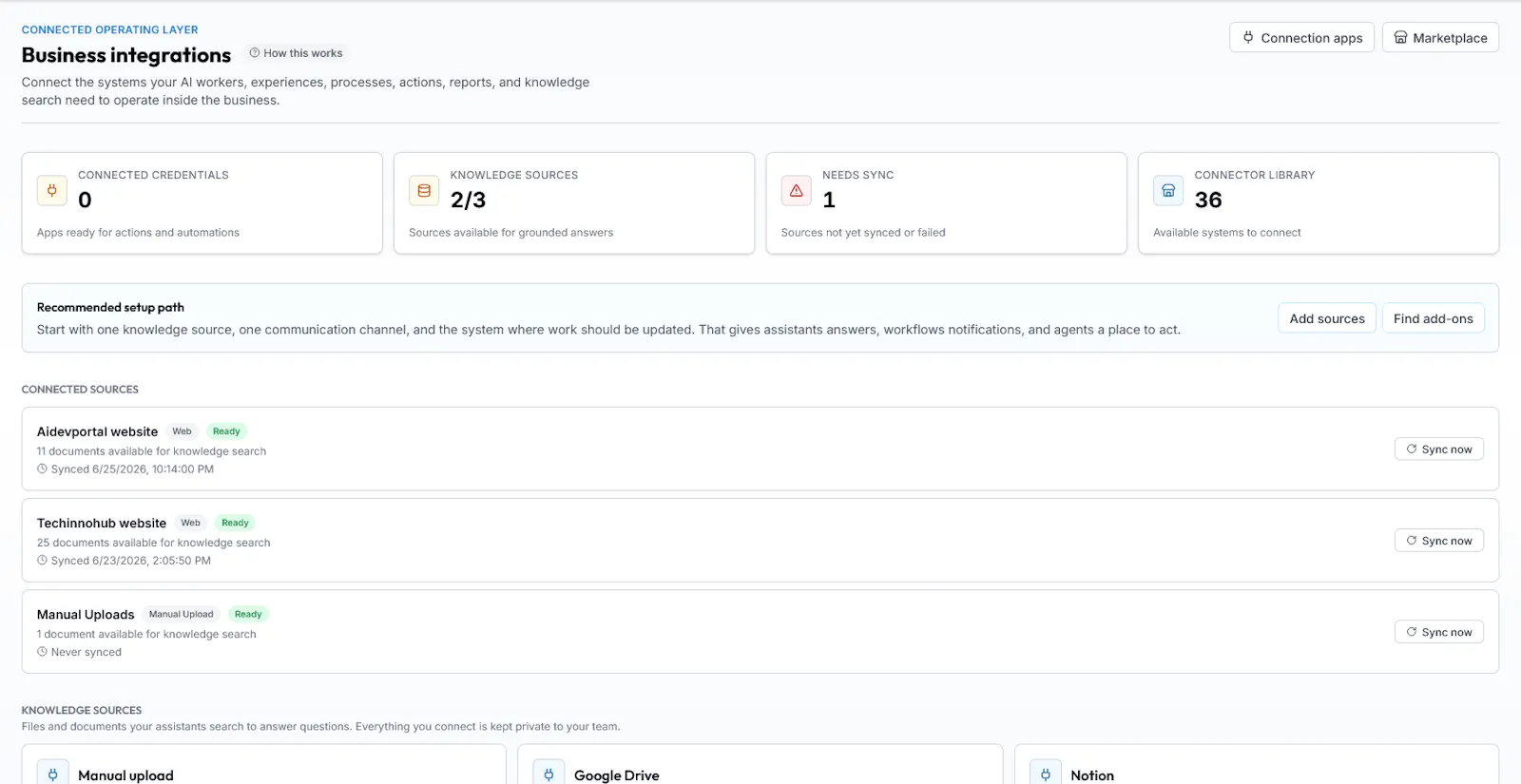Click the plug icon beside Notion
The image size is (1521, 784).
[x=1046, y=774]
